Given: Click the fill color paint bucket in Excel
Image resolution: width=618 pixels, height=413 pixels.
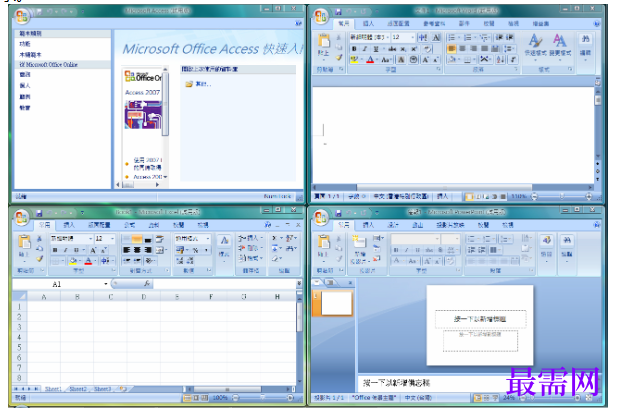Looking at the screenshot, I should [x=73, y=261].
